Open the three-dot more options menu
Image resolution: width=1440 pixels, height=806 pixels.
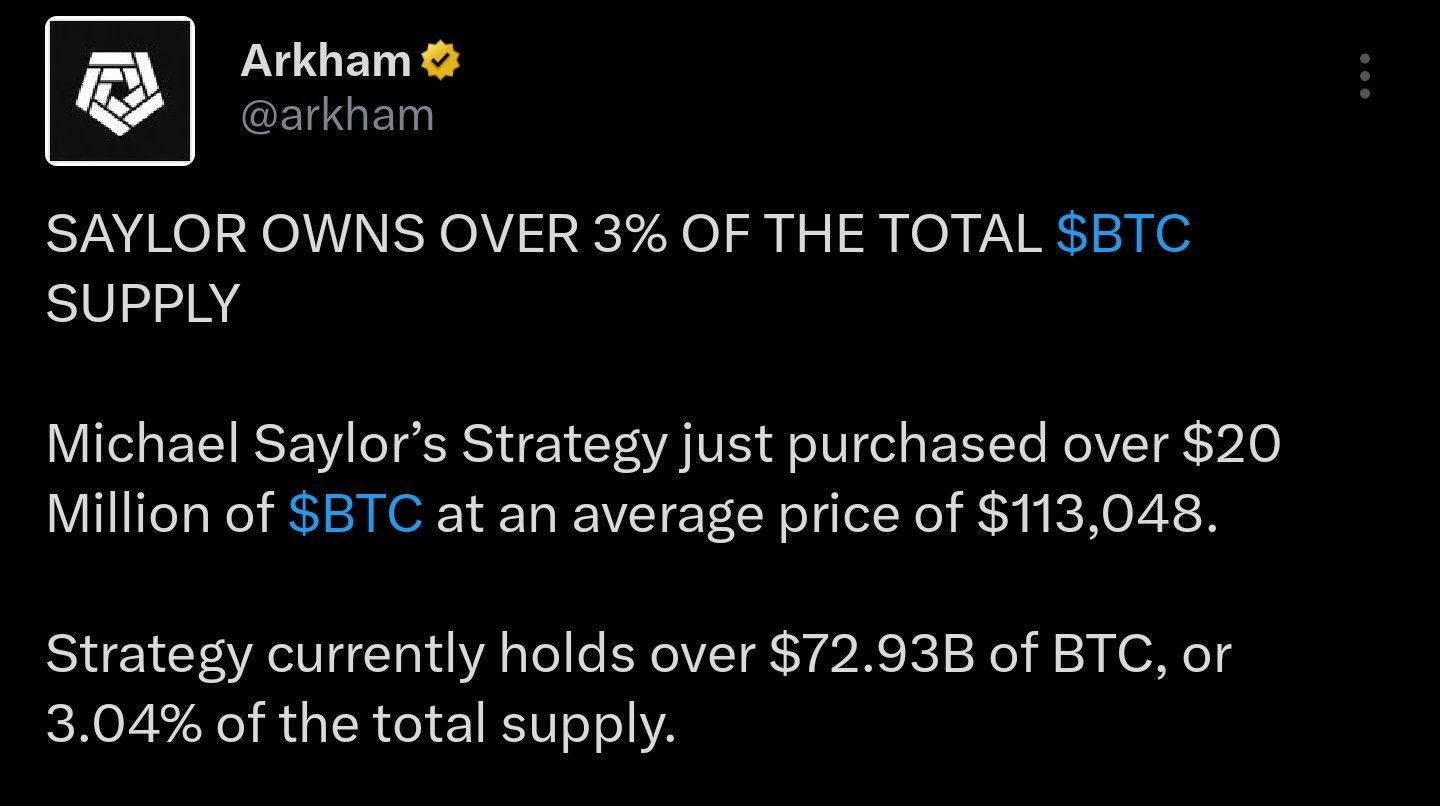click(x=1364, y=76)
